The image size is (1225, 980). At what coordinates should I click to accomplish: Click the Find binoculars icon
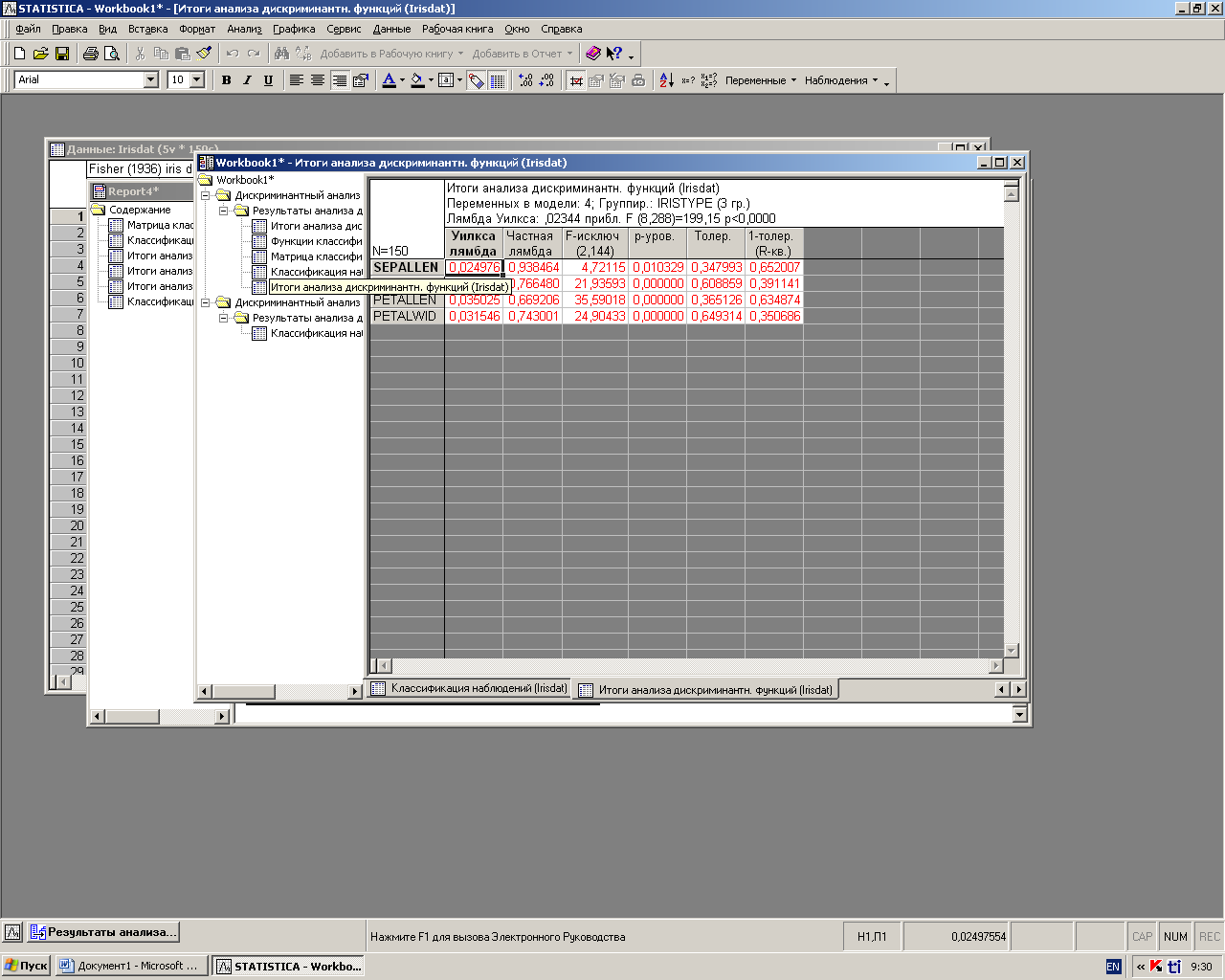point(281,54)
